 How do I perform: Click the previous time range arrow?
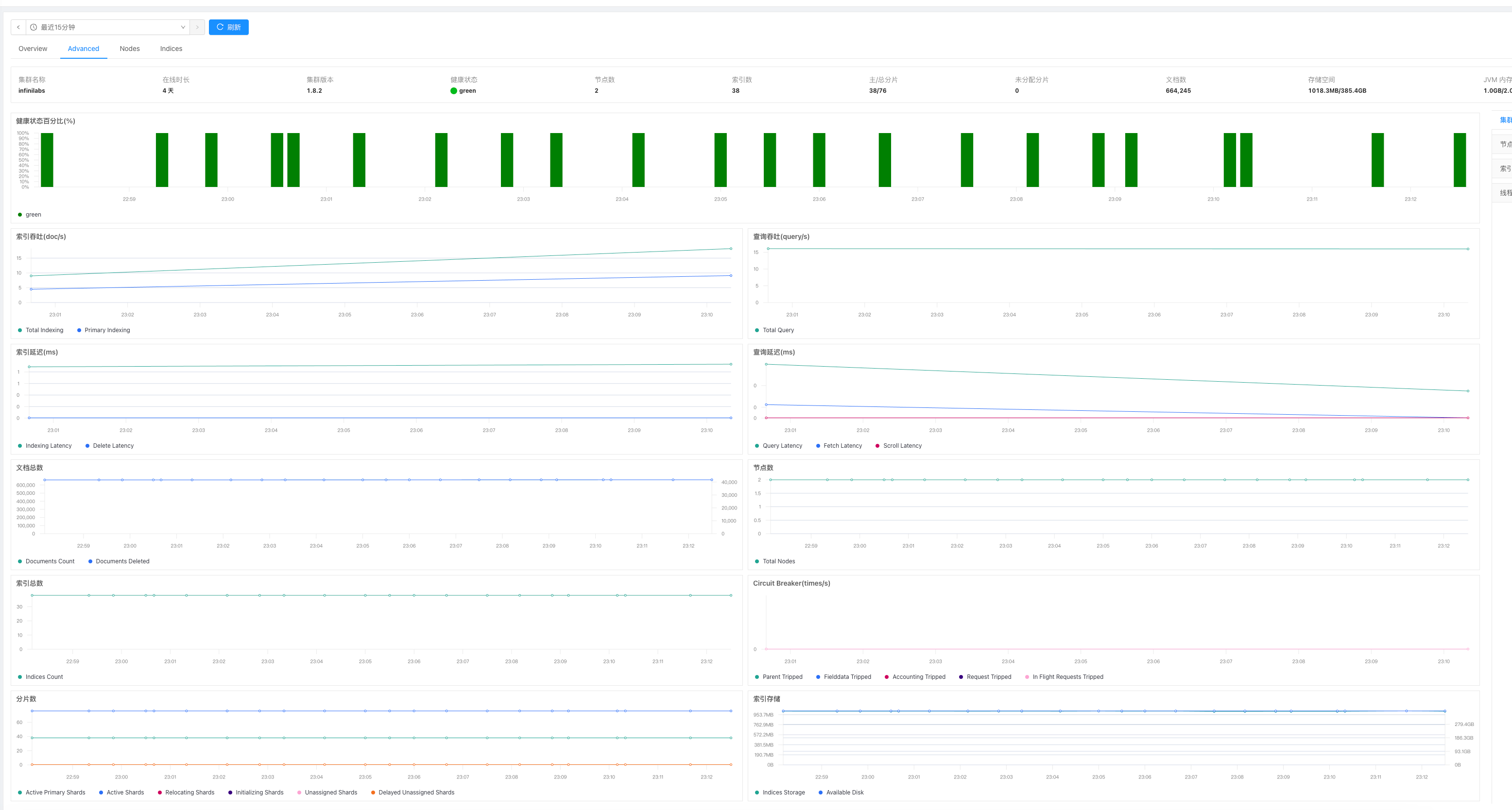point(18,27)
